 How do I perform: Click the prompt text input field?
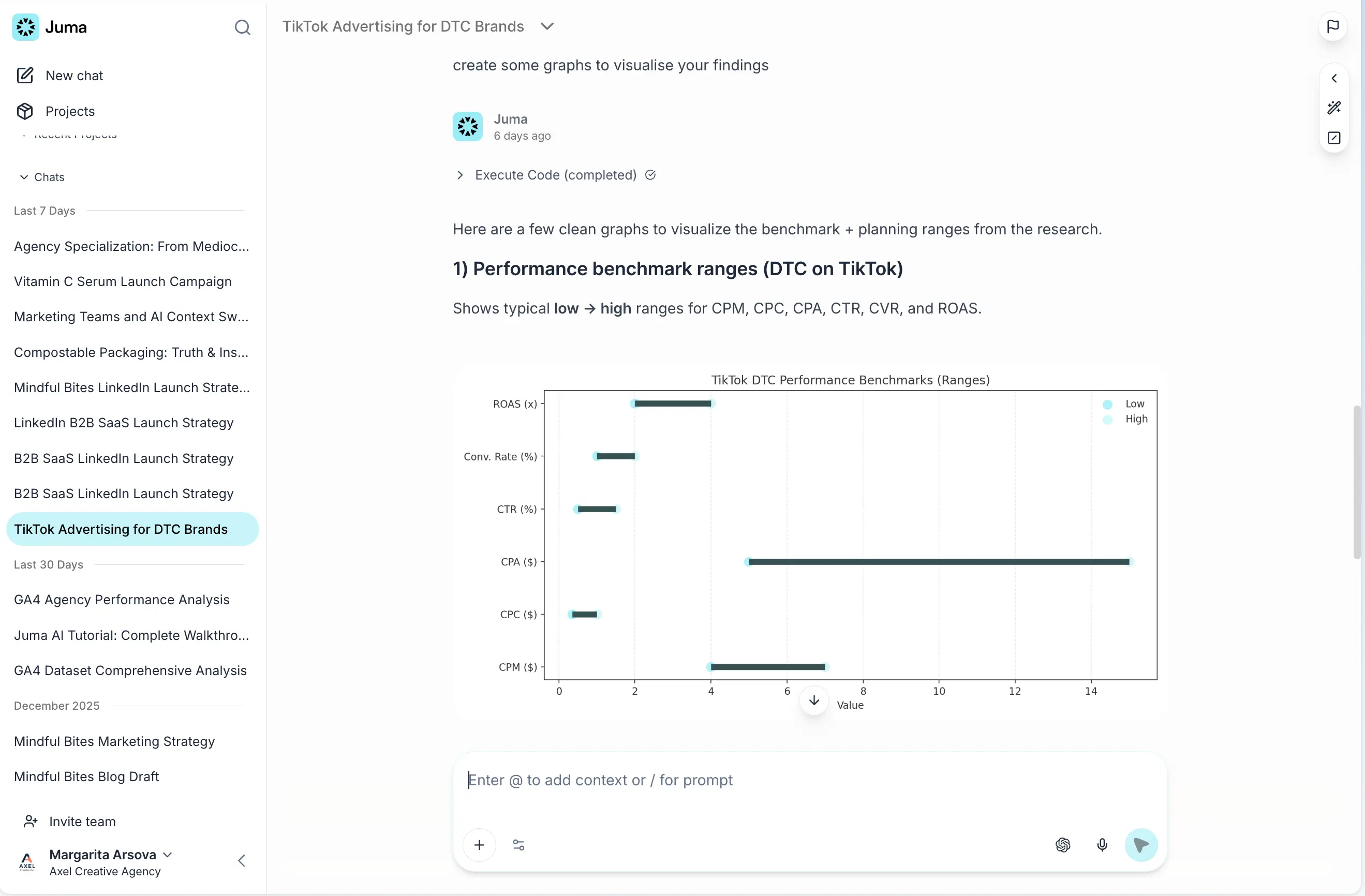[809, 780]
